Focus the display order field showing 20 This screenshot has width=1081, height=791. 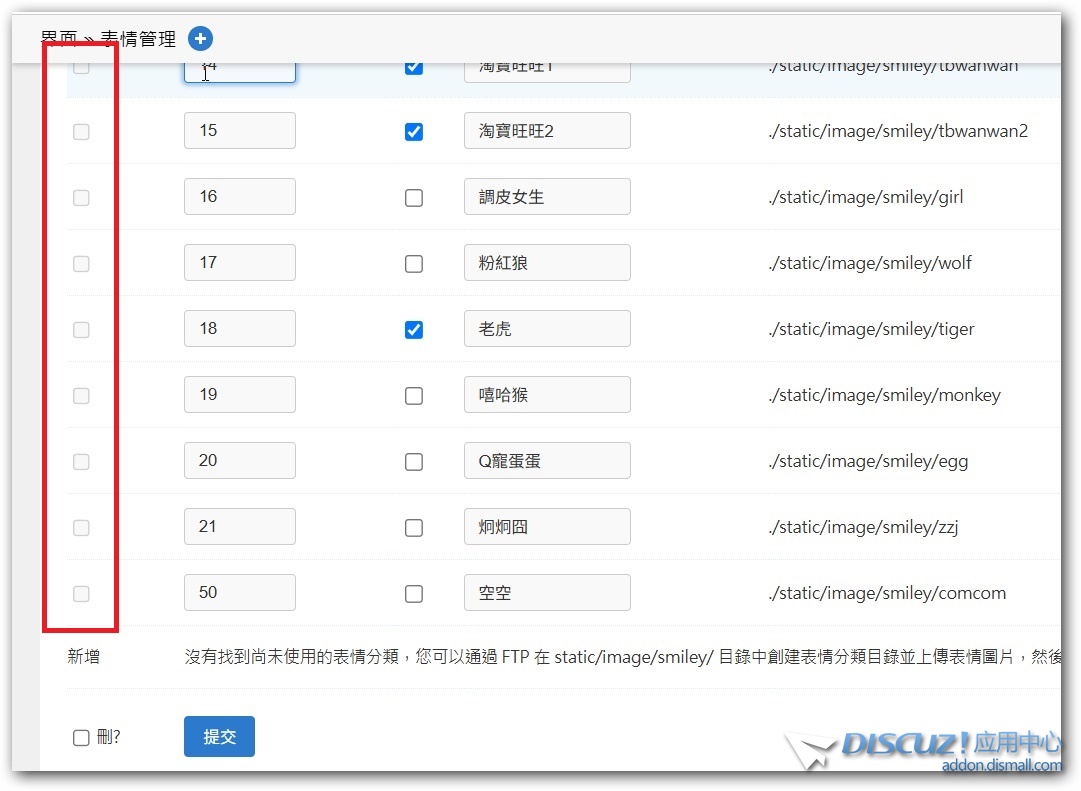coord(240,461)
